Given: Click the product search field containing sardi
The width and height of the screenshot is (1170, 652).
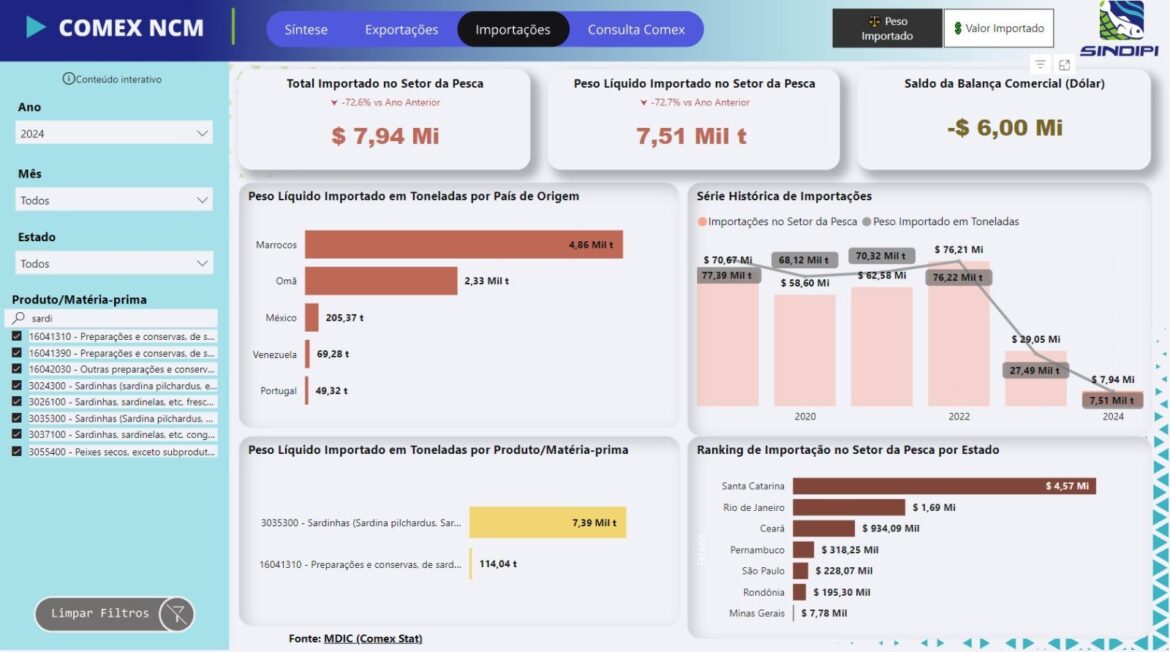Looking at the screenshot, I should (120, 318).
